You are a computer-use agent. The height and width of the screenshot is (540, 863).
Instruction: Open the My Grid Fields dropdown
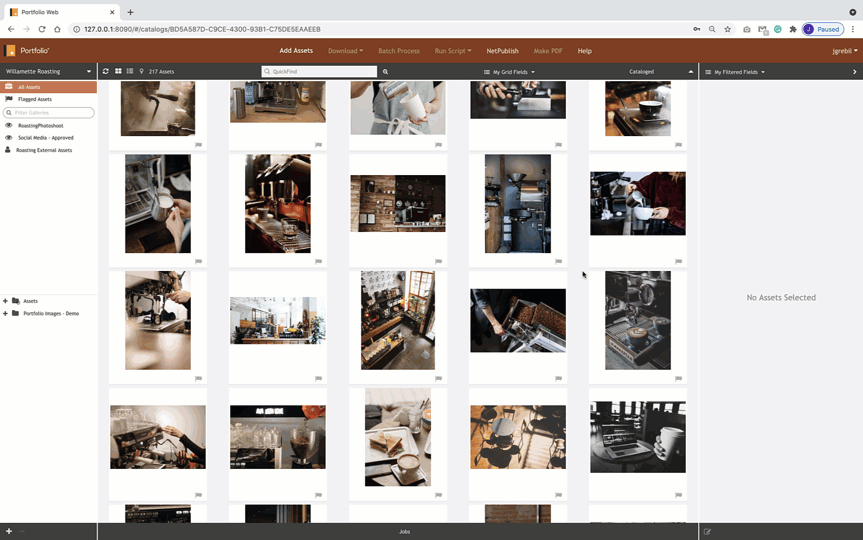[509, 72]
